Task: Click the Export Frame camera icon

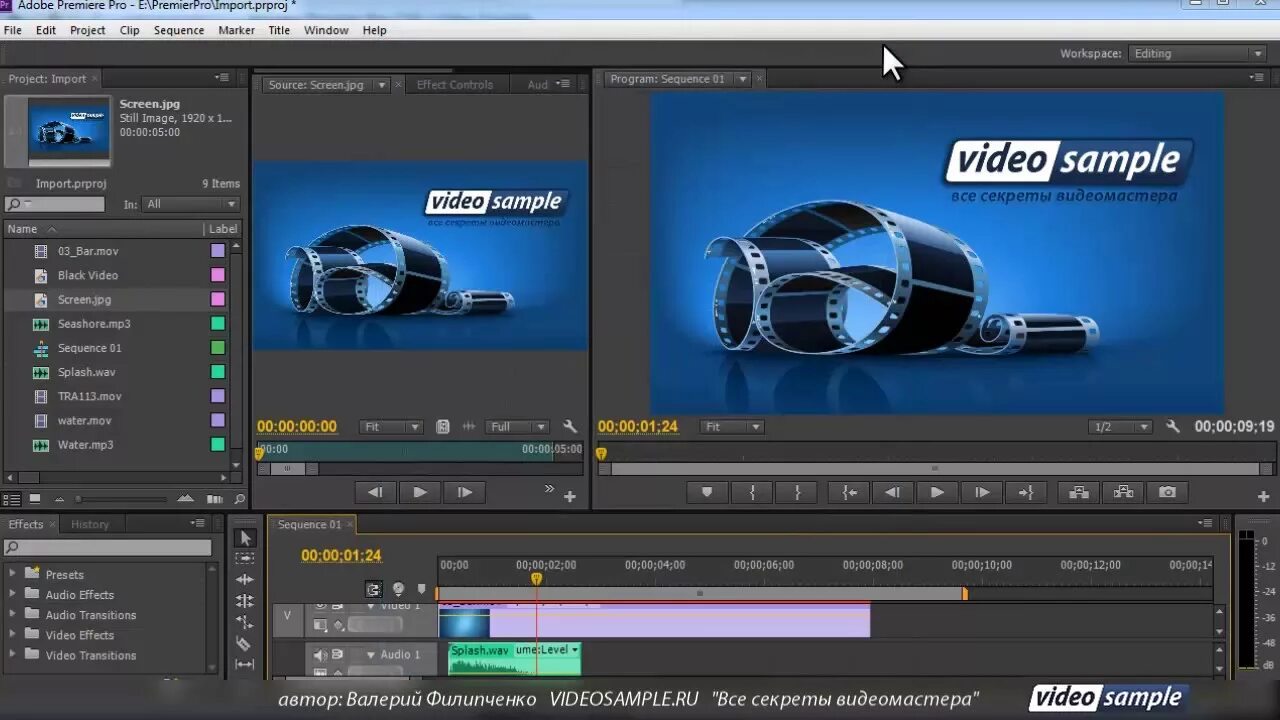Action: coord(1167,492)
